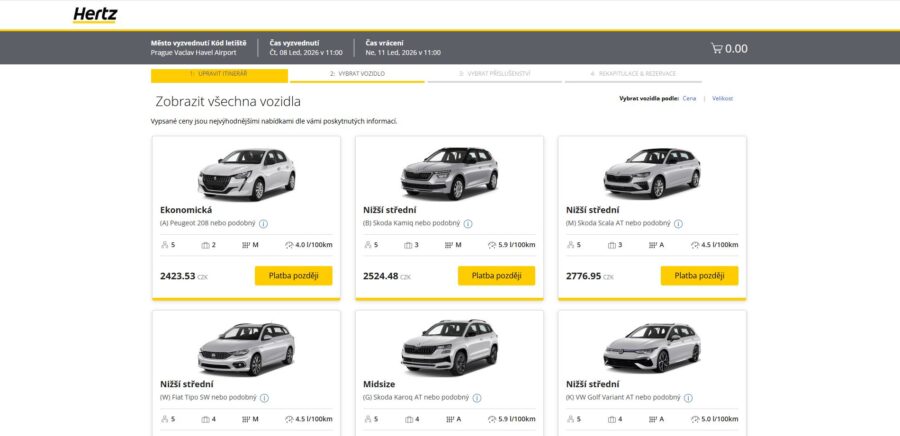Click pickup time Čt, 08 Led. 2026
This screenshot has width=900, height=436.
pos(306,53)
